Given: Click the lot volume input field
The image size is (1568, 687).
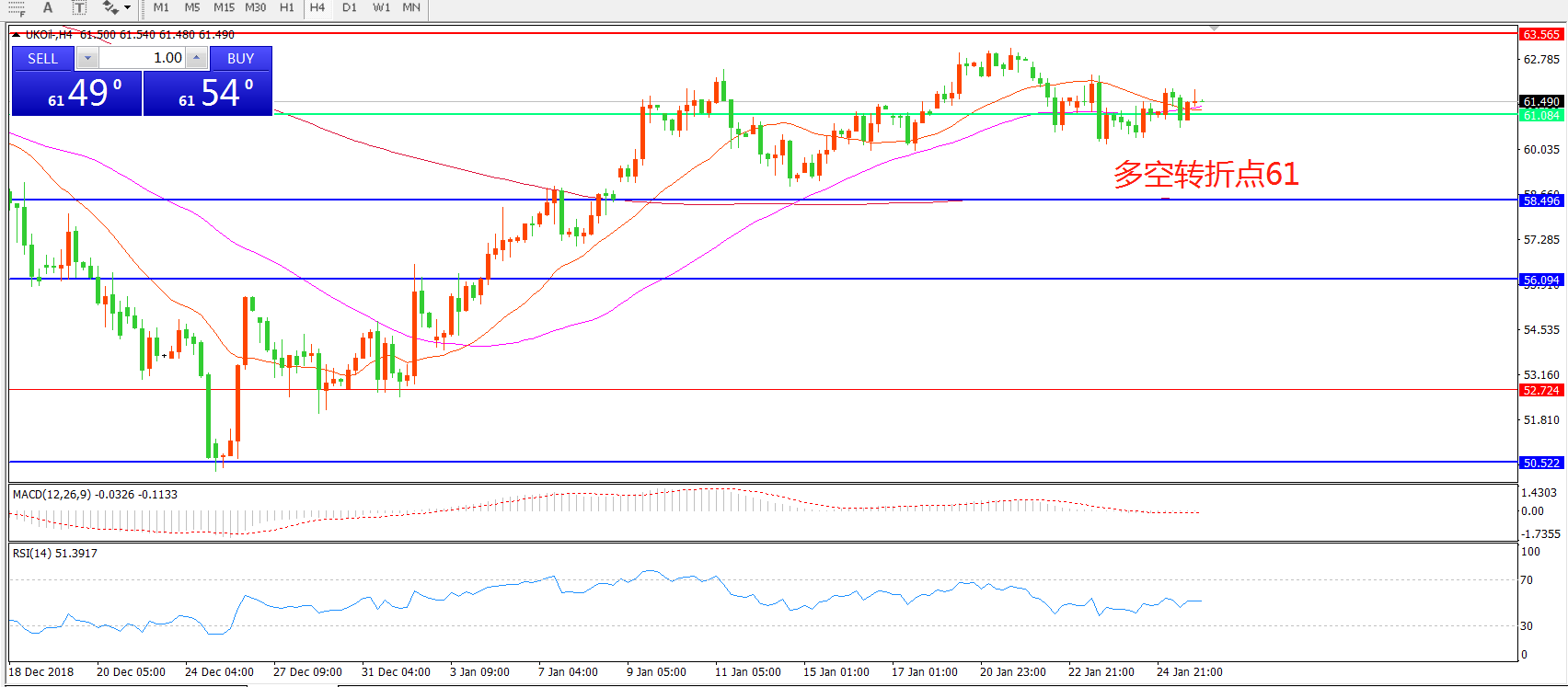Looking at the screenshot, I should (x=142, y=58).
